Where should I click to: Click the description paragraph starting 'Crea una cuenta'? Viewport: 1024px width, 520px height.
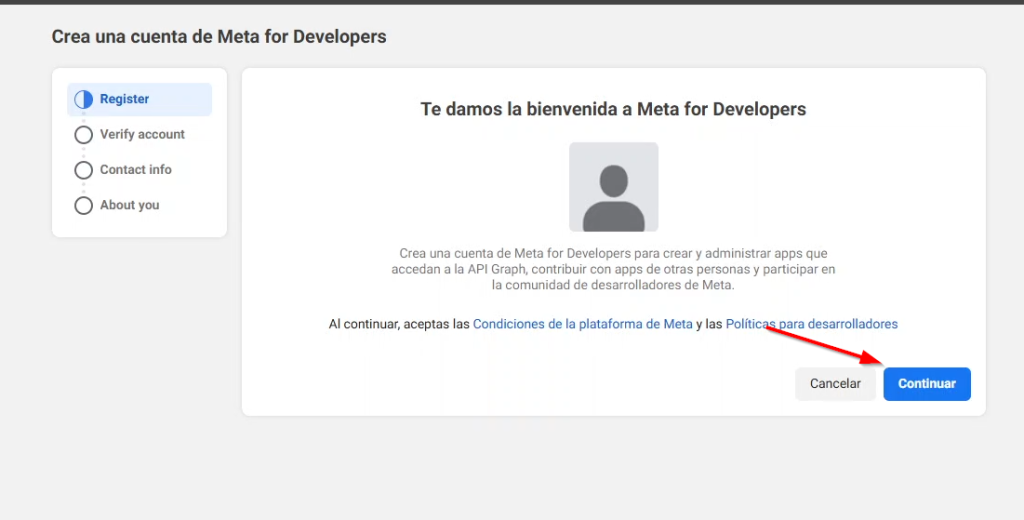(x=613, y=269)
